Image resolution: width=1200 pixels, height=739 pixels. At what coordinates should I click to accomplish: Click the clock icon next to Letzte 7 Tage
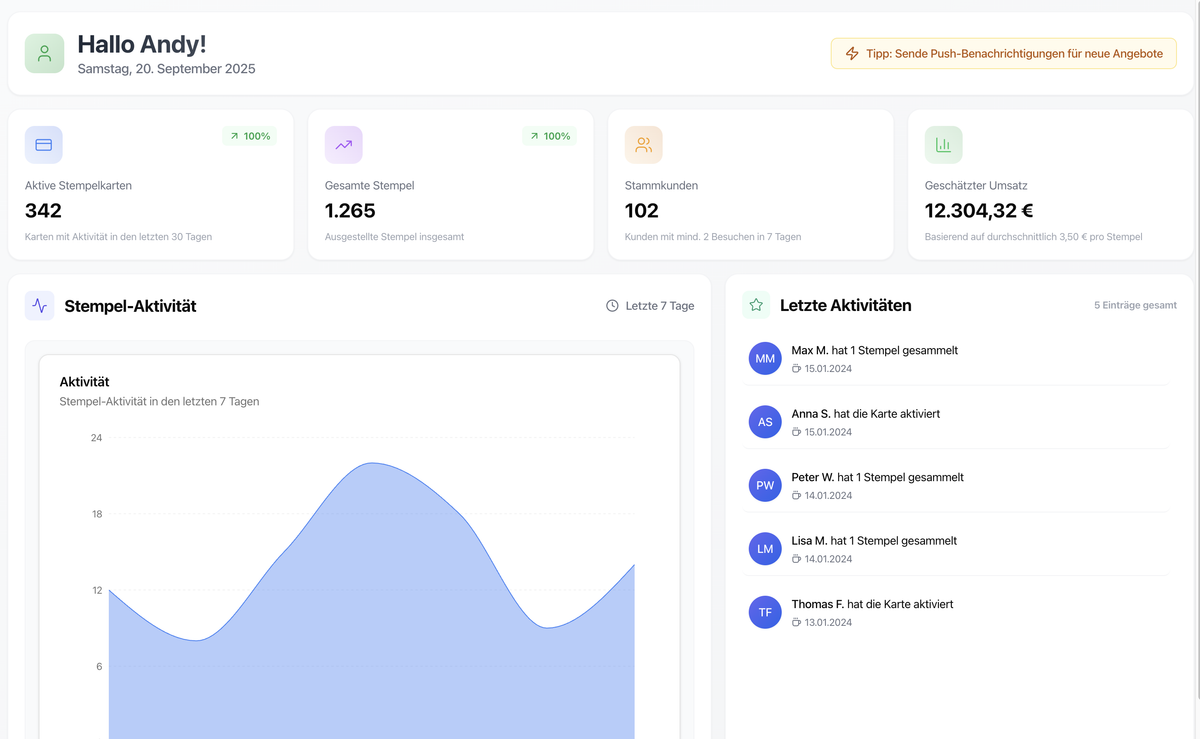coord(611,305)
